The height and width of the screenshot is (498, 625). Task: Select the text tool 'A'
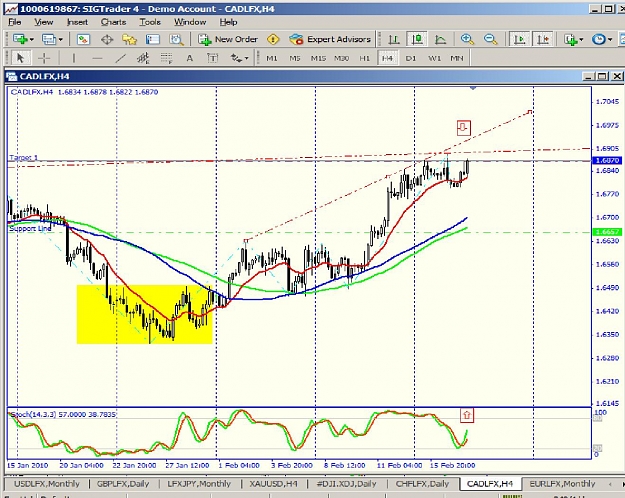click(190, 58)
